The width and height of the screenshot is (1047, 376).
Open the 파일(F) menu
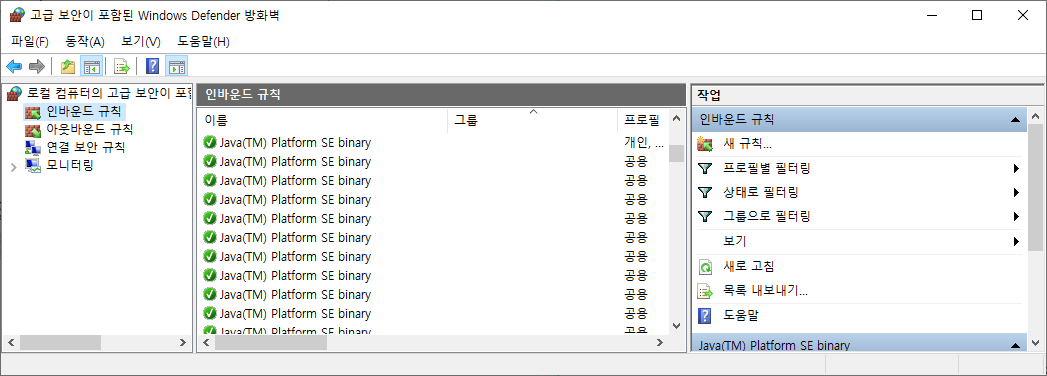(x=30, y=41)
